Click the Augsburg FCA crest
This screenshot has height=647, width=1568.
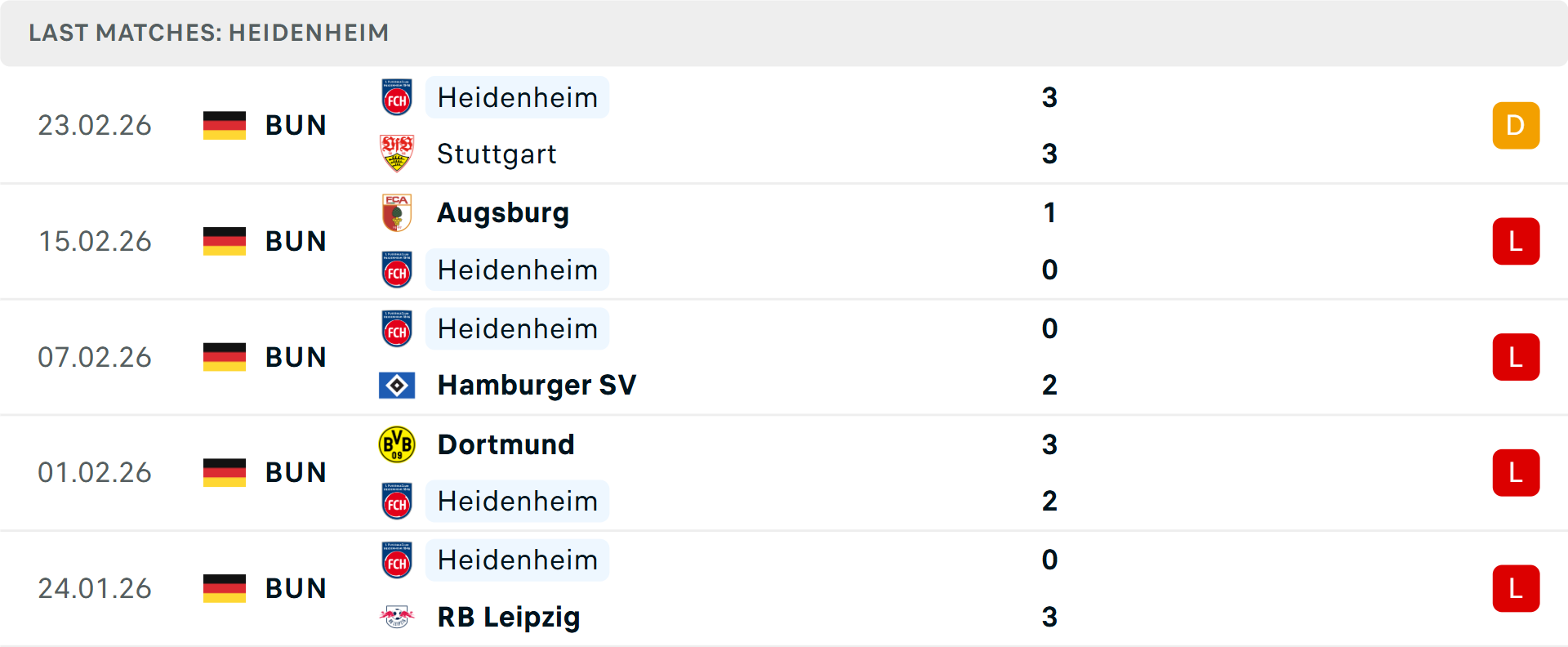coord(397,212)
